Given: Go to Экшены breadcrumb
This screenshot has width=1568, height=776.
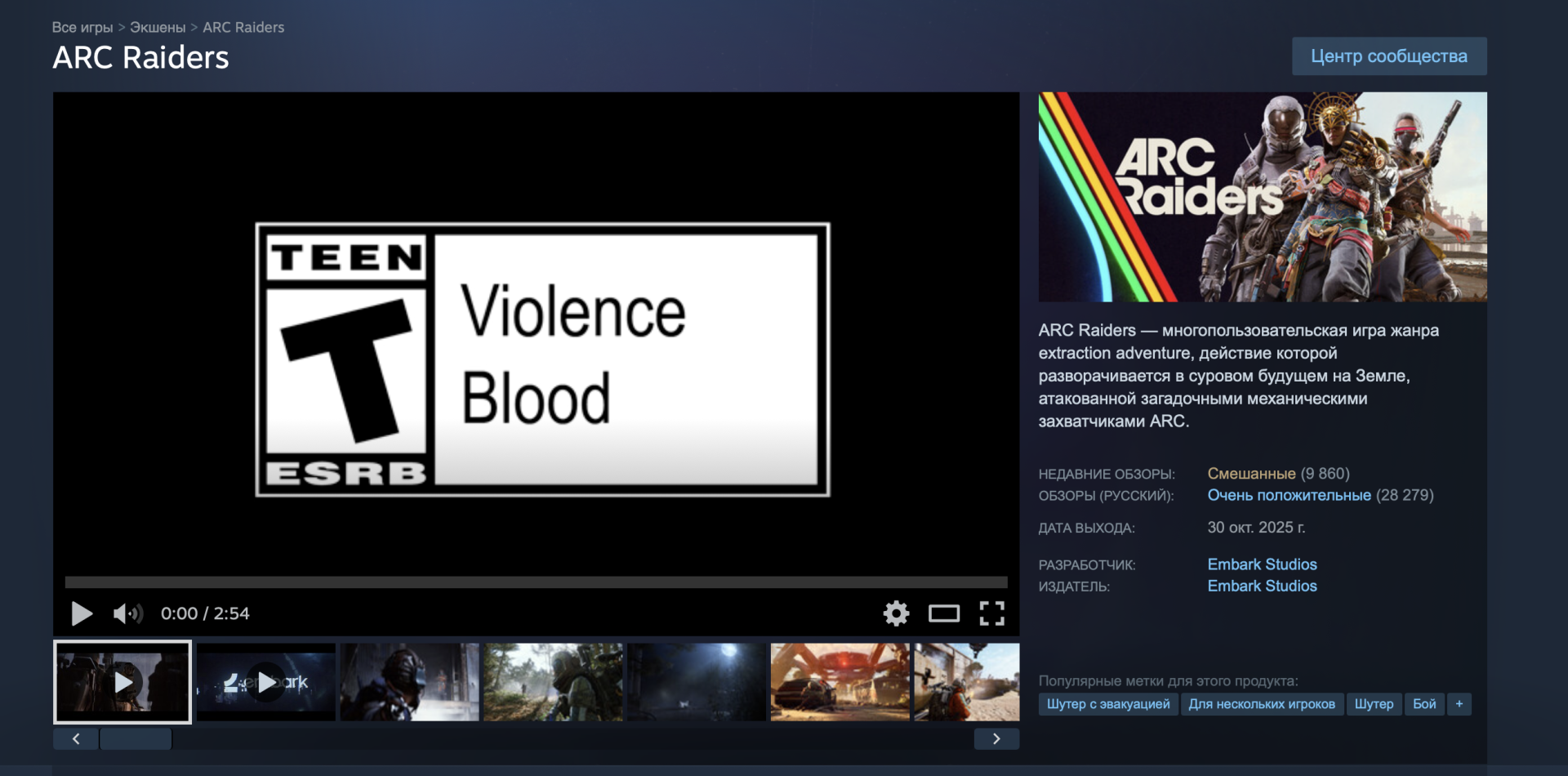Looking at the screenshot, I should point(158,27).
